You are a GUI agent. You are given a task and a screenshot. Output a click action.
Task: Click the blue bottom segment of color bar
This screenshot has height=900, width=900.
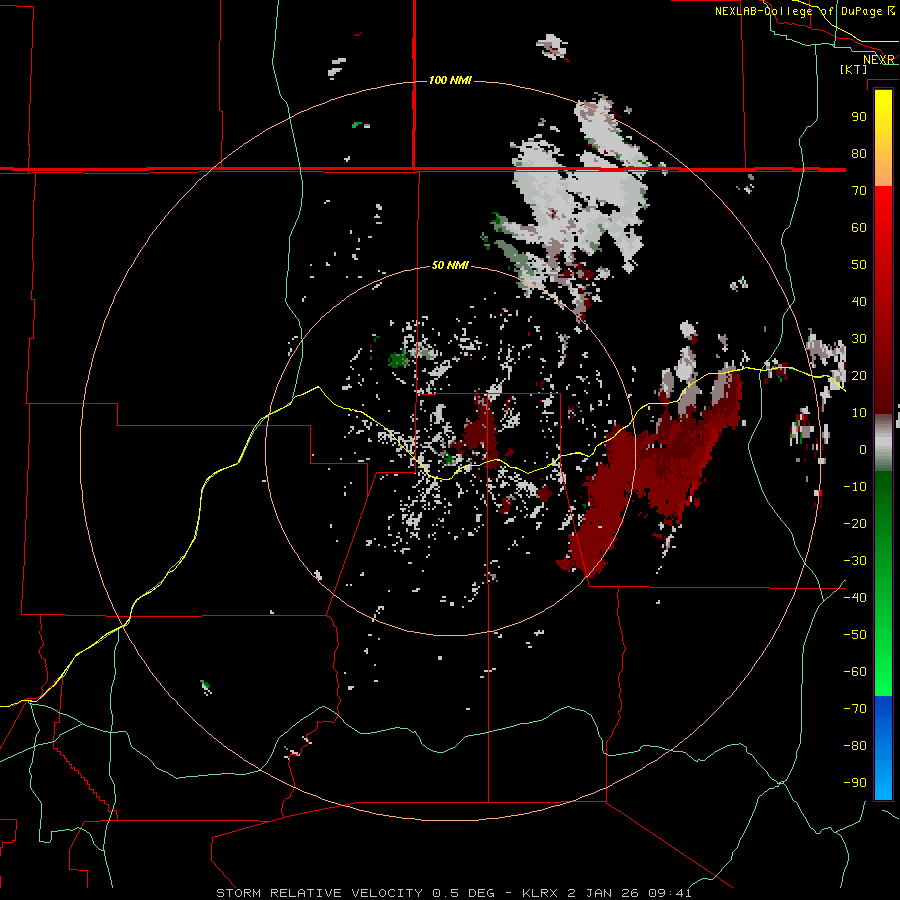883,748
